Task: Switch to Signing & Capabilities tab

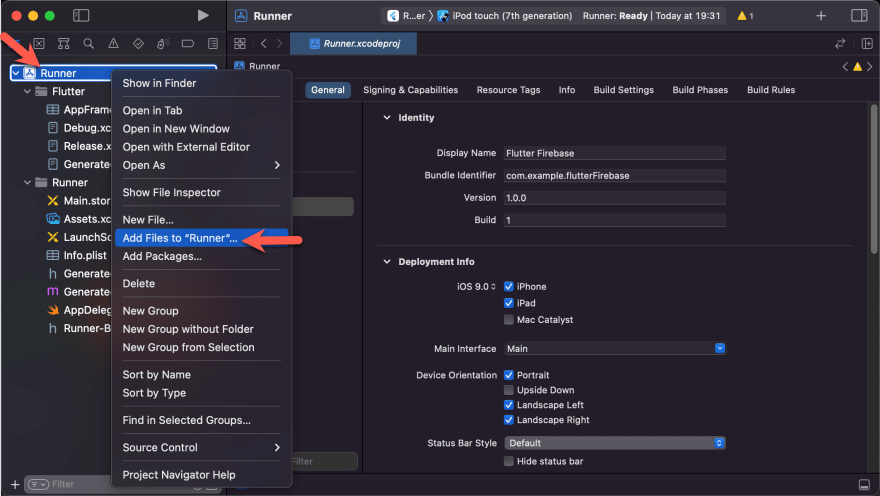Action: click(410, 90)
